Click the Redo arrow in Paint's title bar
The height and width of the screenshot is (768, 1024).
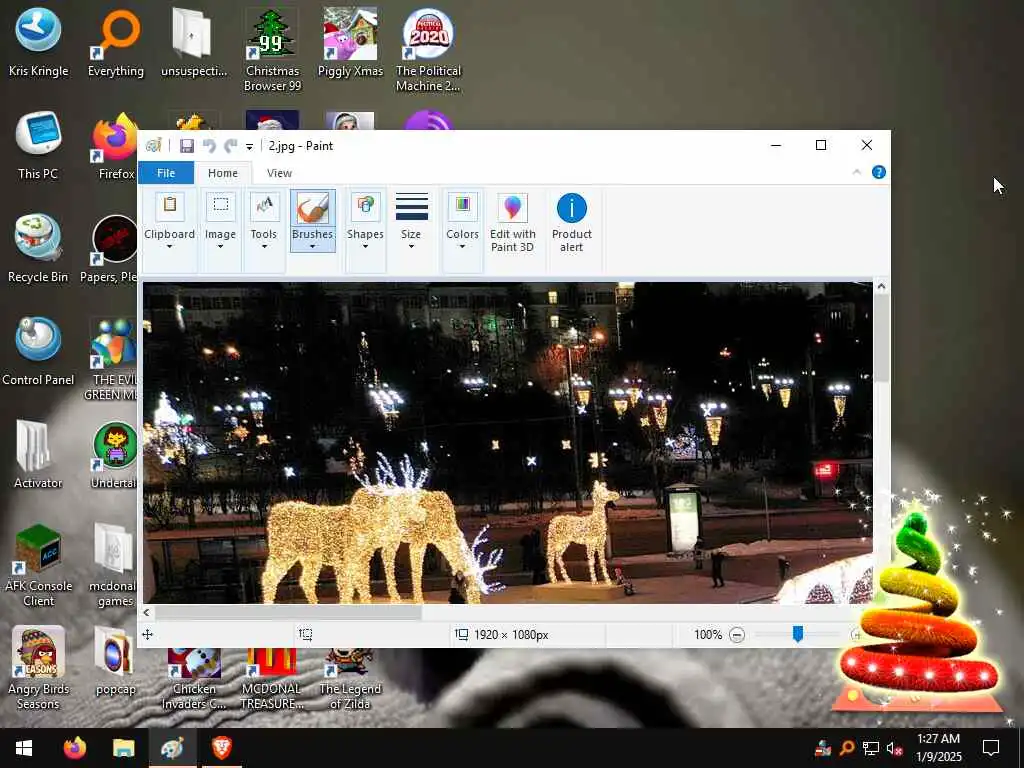[231, 146]
